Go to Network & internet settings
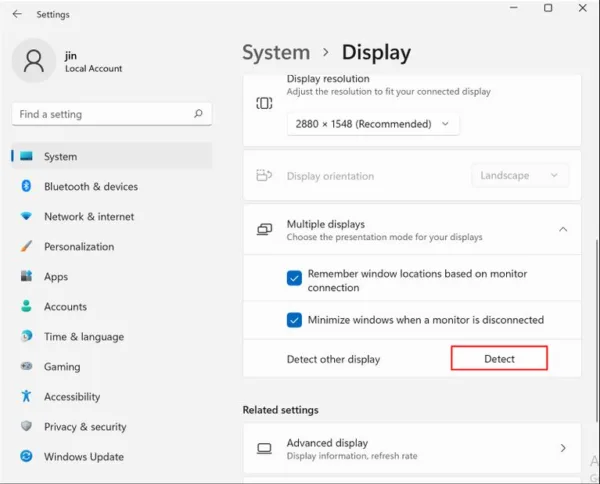The height and width of the screenshot is (484, 600). coord(112,216)
